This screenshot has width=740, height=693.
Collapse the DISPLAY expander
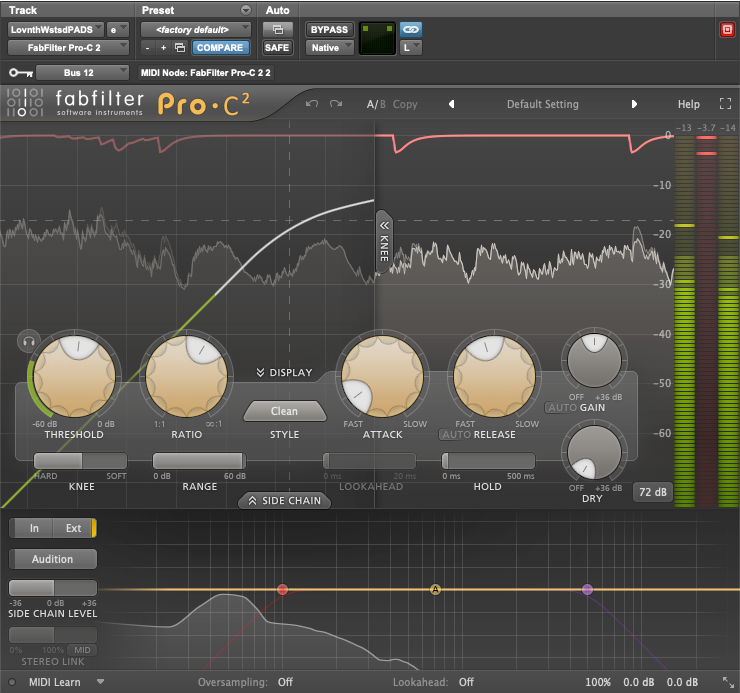(x=284, y=372)
